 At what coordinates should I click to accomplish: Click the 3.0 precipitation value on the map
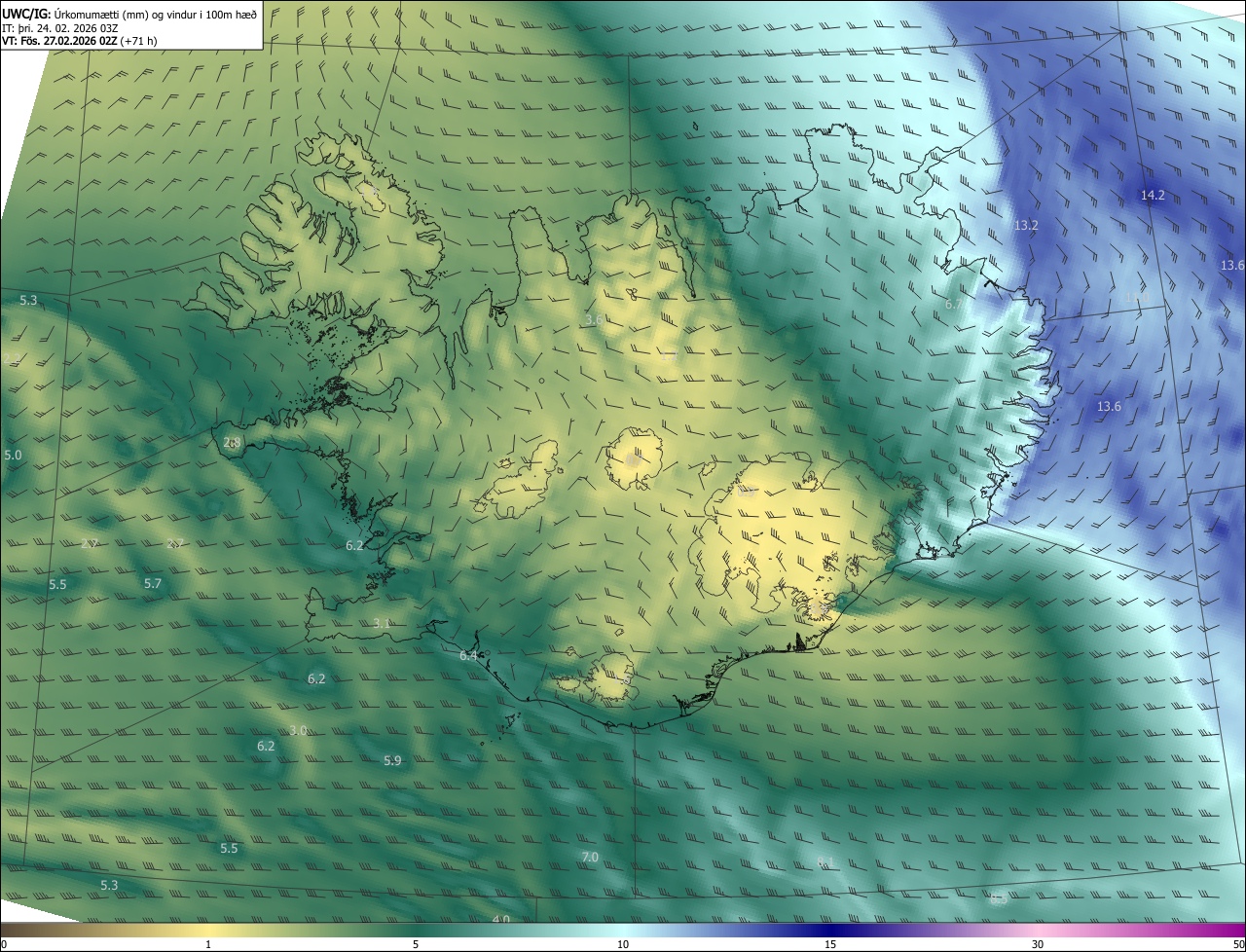coord(298,730)
